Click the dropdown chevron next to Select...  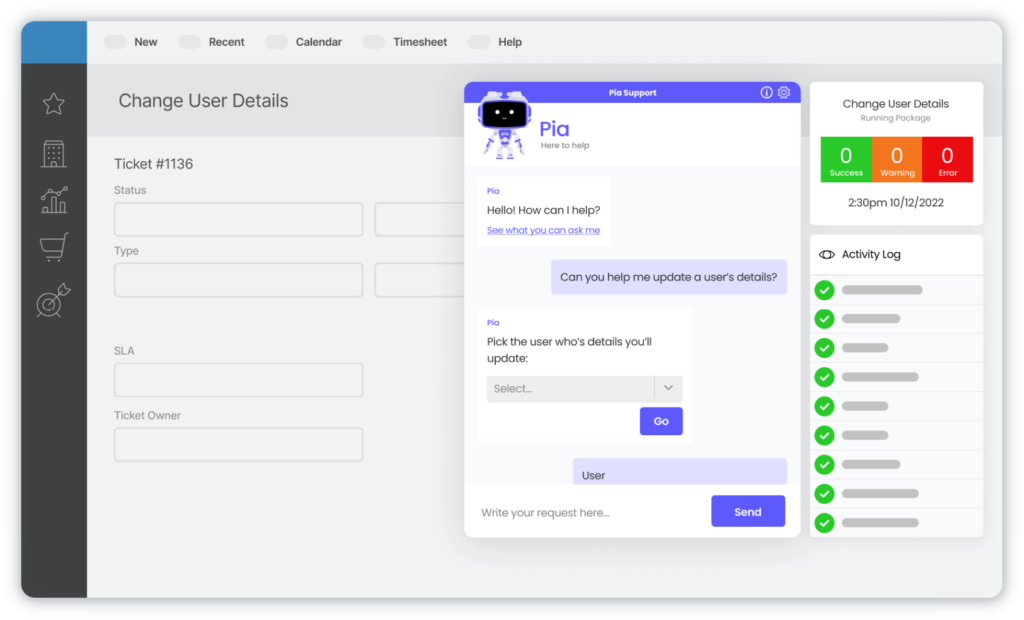[668, 388]
